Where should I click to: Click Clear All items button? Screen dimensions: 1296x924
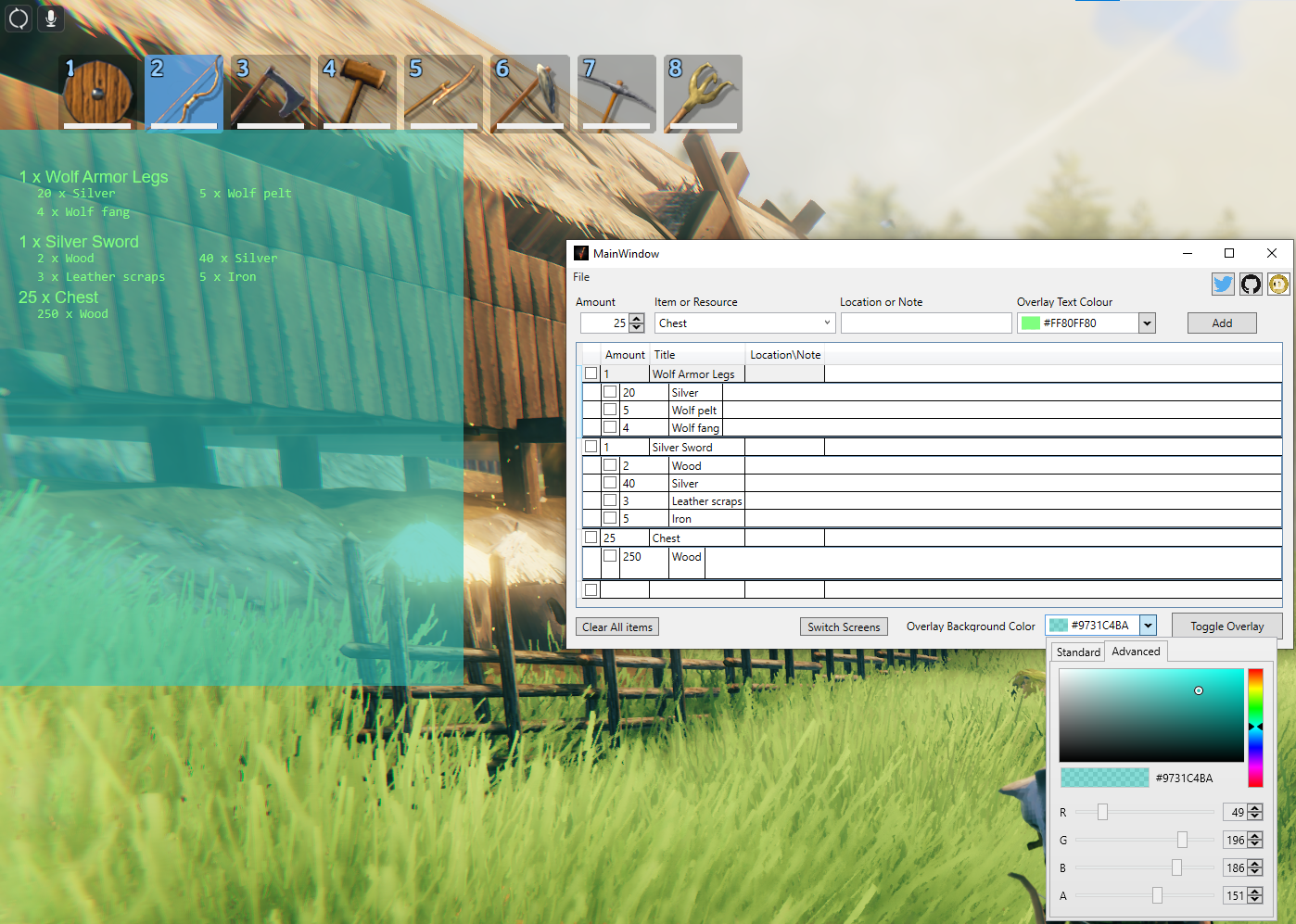pos(617,627)
